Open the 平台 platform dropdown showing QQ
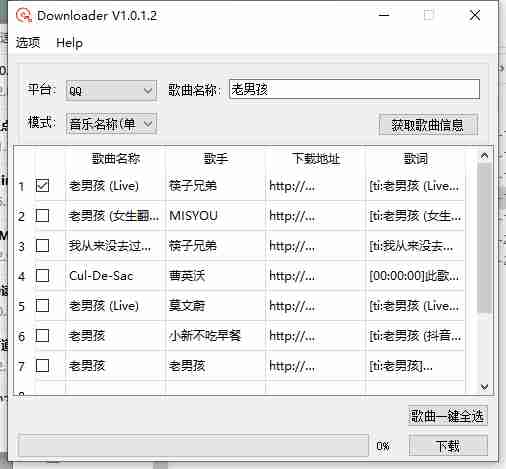Screen dimensions: 506x469 point(111,91)
